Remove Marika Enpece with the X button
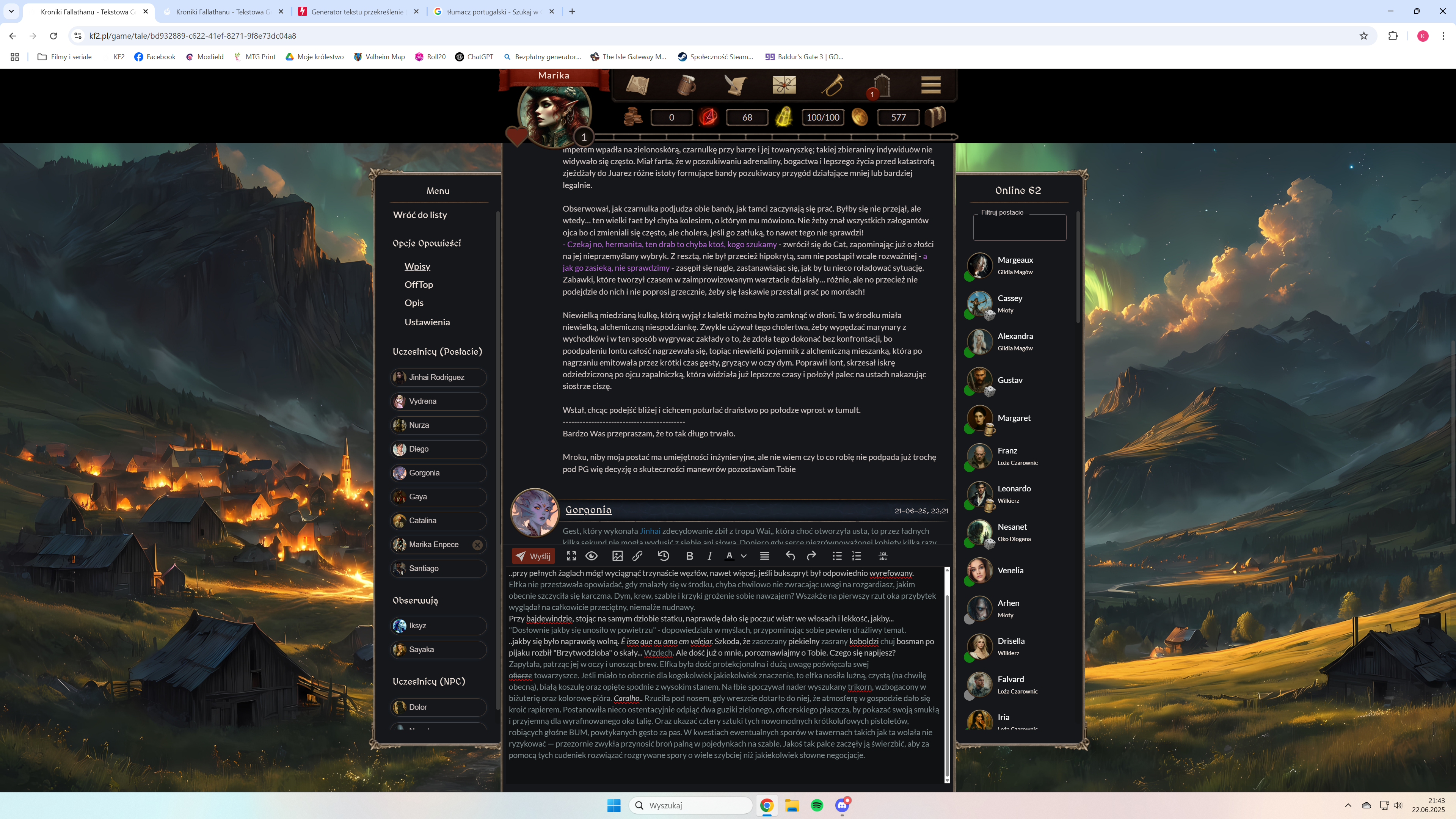Screen dimensions: 1456x819 (478, 544)
